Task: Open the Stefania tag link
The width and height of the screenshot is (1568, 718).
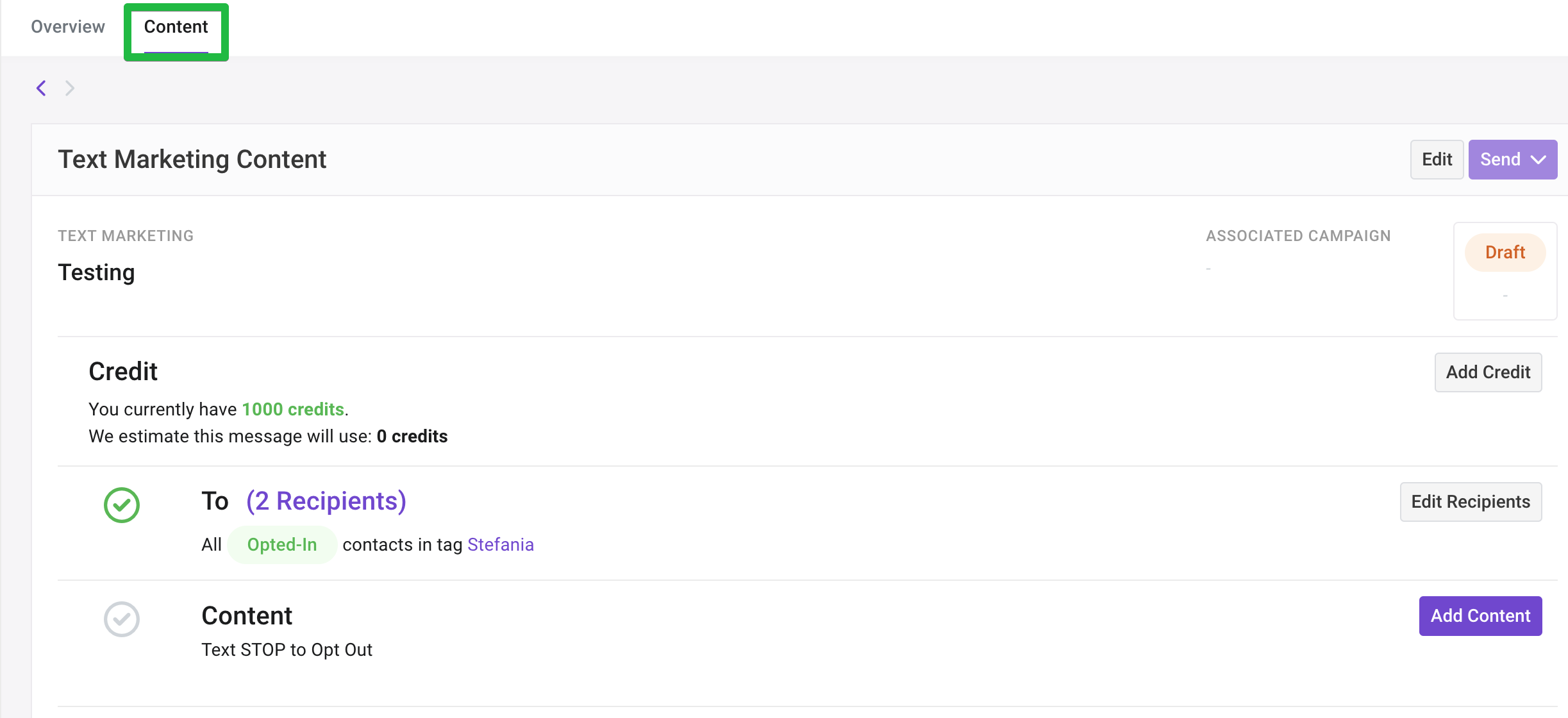Action: (501, 545)
